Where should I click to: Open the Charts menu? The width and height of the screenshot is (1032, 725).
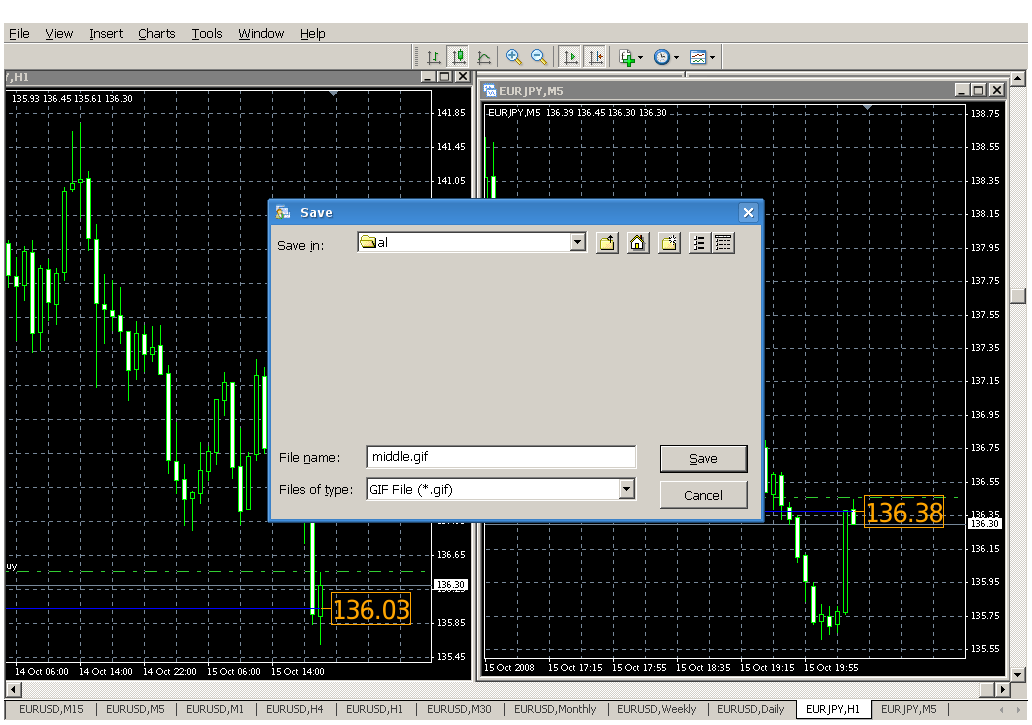156,33
